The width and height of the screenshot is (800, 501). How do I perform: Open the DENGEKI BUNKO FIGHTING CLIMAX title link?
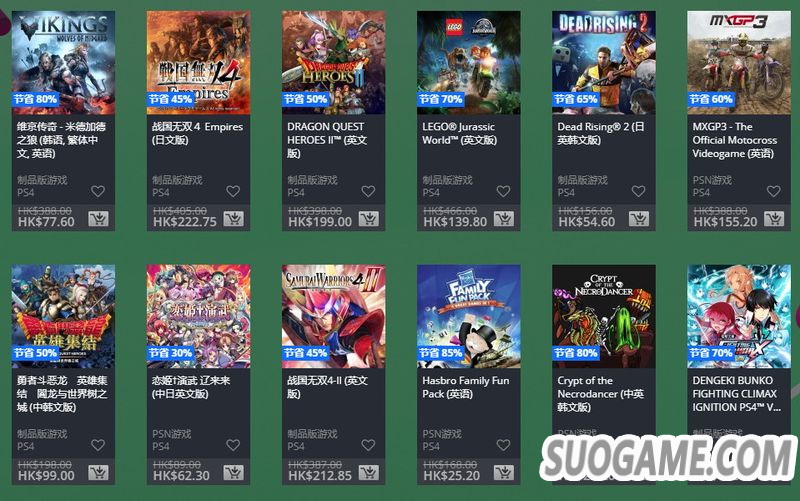[x=735, y=394]
